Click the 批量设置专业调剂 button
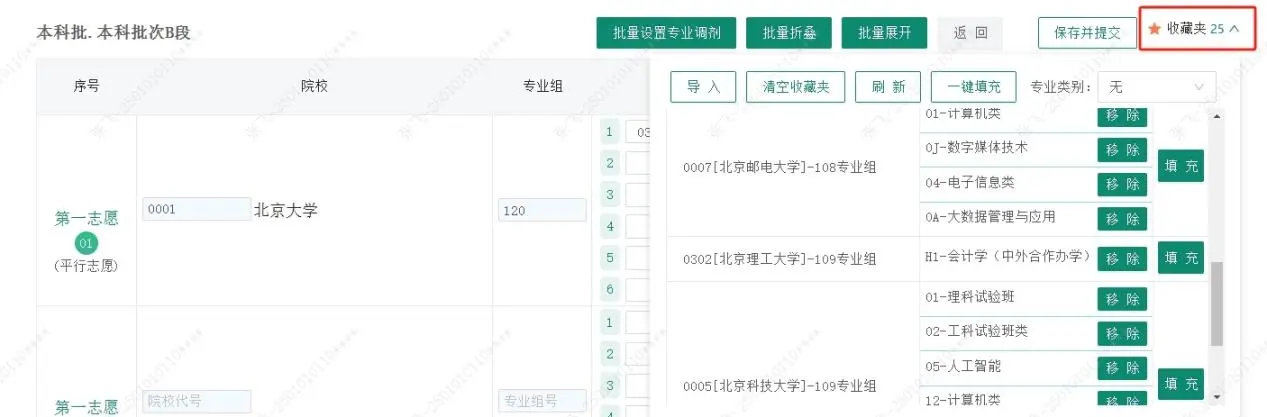This screenshot has width=1267, height=417. [666, 33]
